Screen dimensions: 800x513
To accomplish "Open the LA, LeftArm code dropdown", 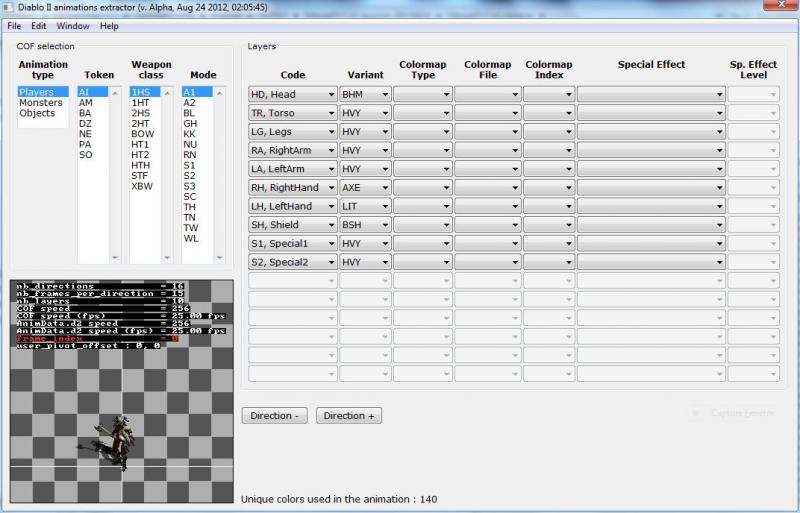I will [x=293, y=169].
